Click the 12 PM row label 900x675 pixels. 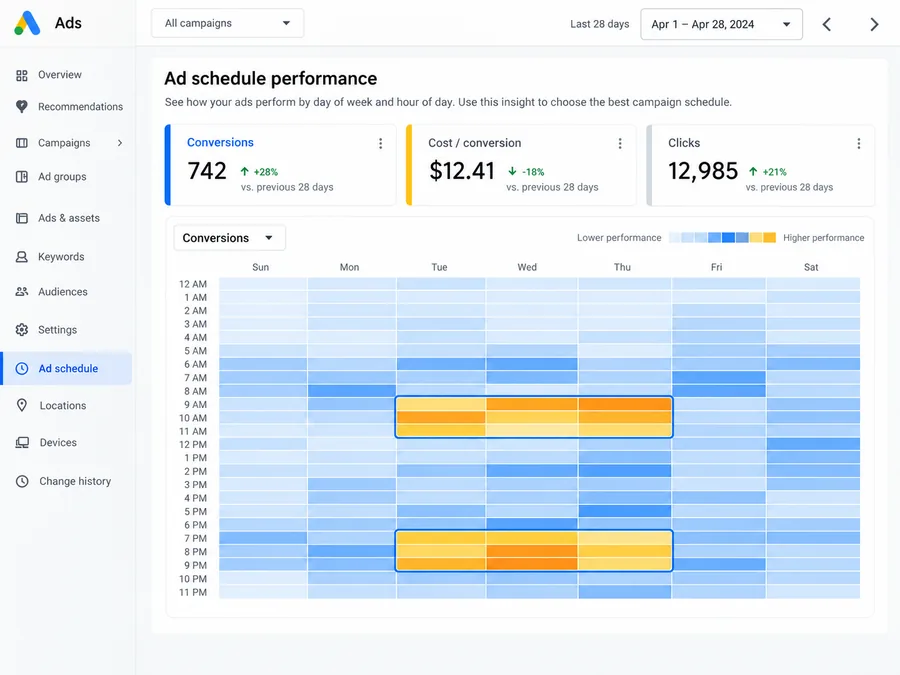tap(193, 444)
